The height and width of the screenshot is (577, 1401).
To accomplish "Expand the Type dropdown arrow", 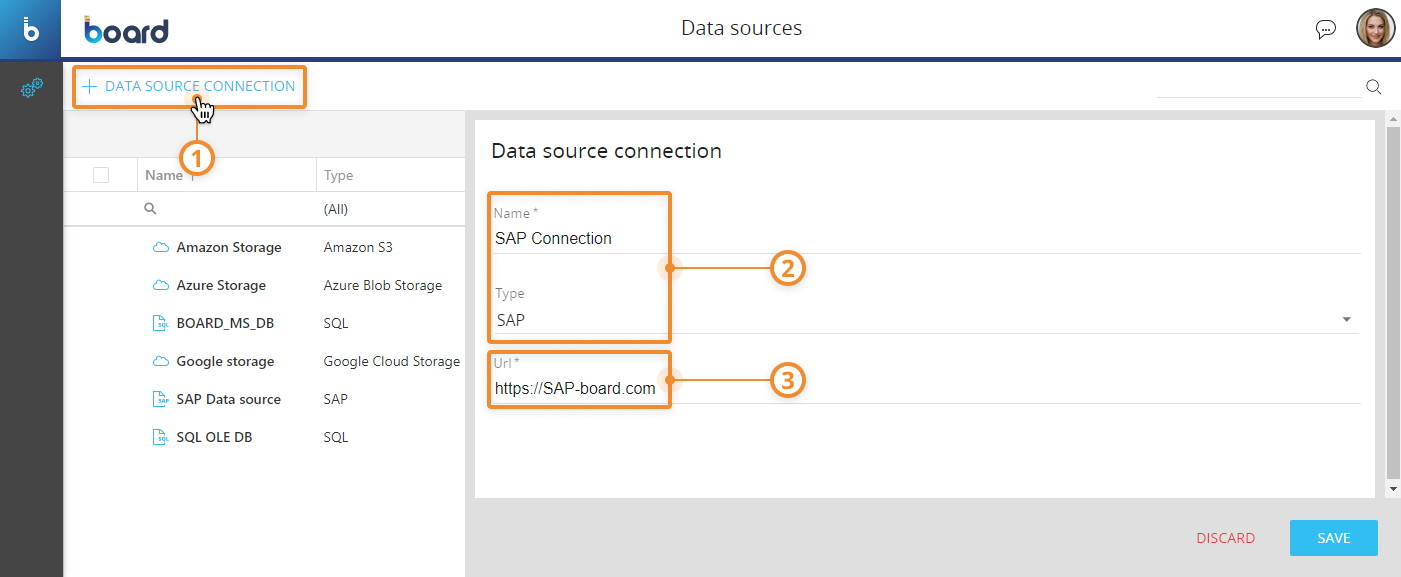I will [x=1346, y=320].
